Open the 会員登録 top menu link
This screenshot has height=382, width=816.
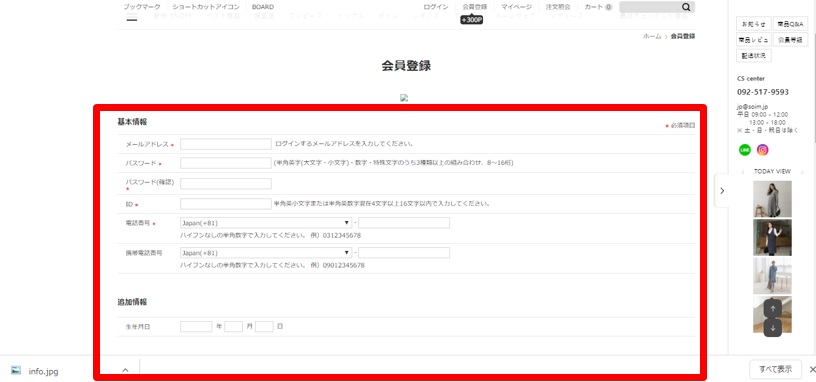(x=475, y=7)
